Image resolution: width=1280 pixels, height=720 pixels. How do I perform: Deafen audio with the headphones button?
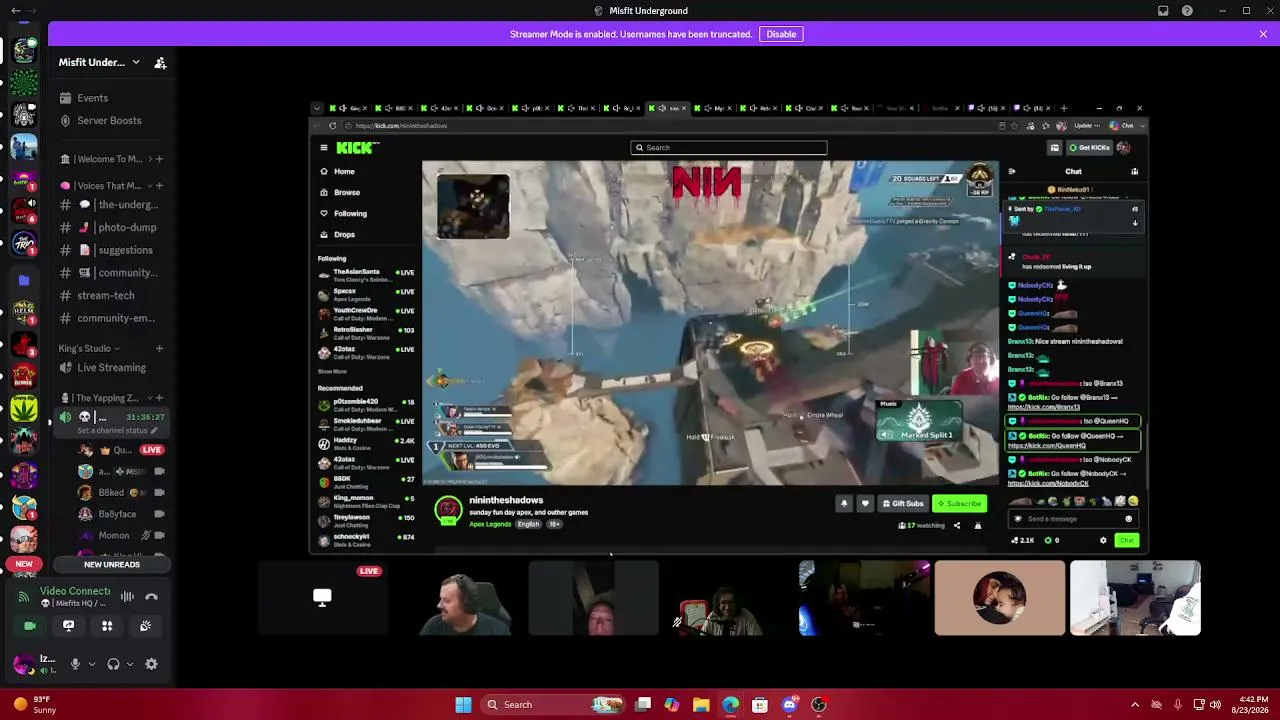113,664
